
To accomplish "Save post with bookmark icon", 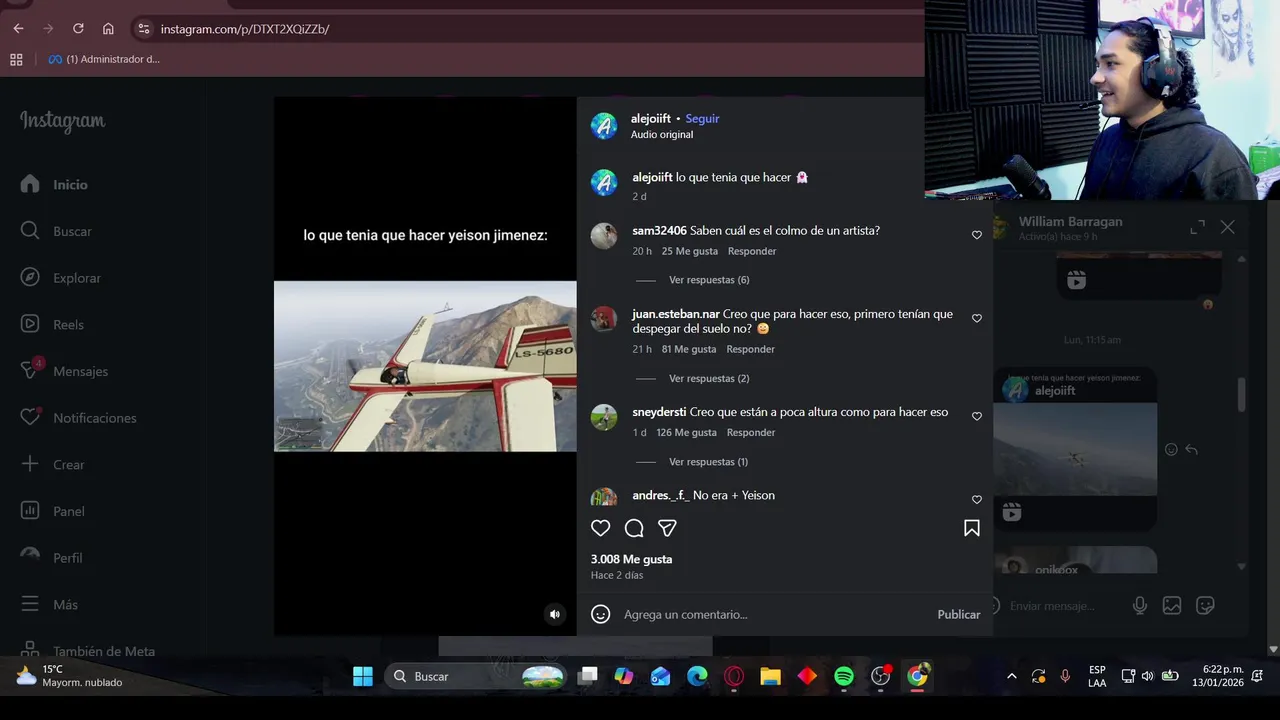I will tap(971, 528).
